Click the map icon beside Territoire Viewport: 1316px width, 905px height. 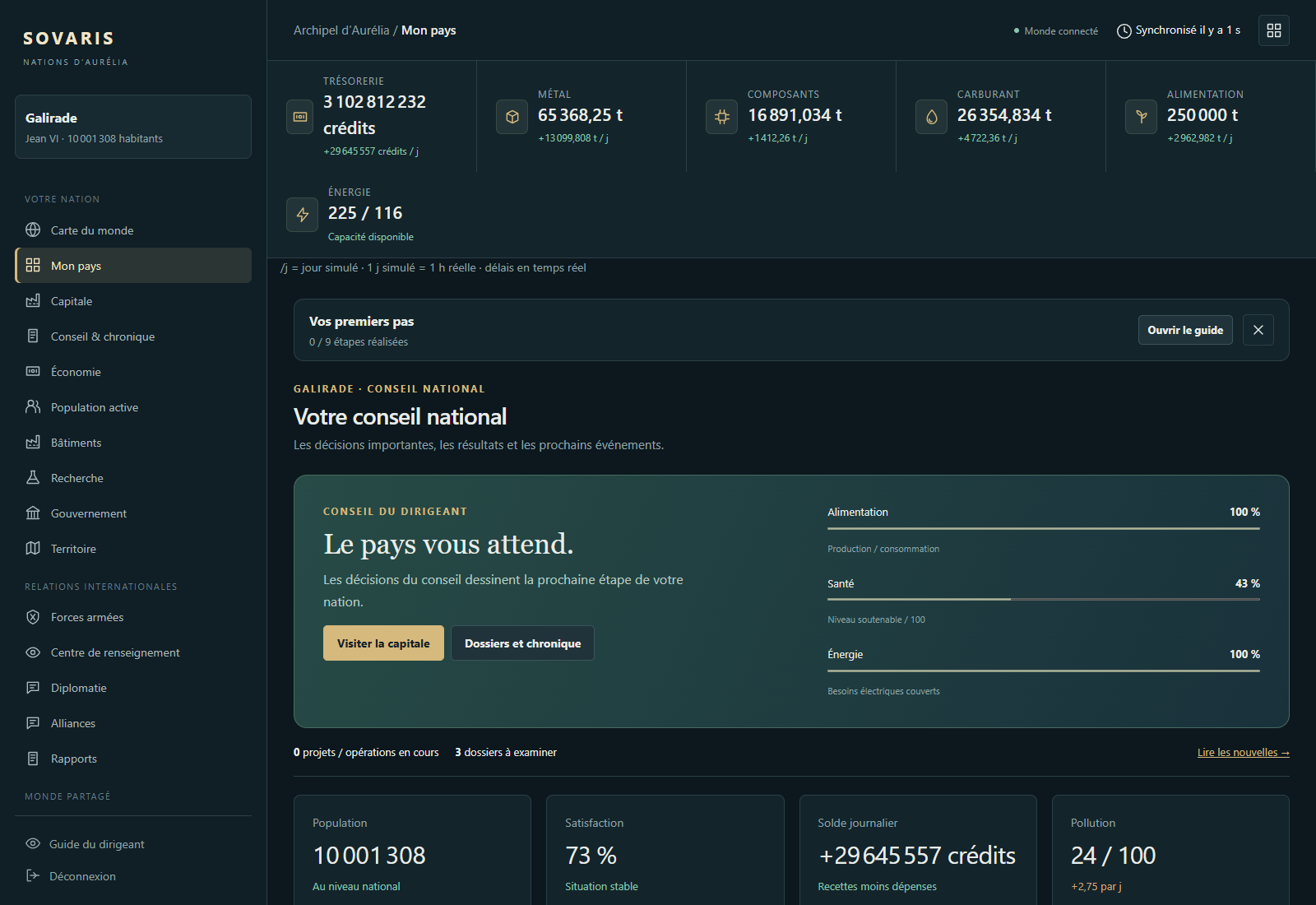(33, 548)
